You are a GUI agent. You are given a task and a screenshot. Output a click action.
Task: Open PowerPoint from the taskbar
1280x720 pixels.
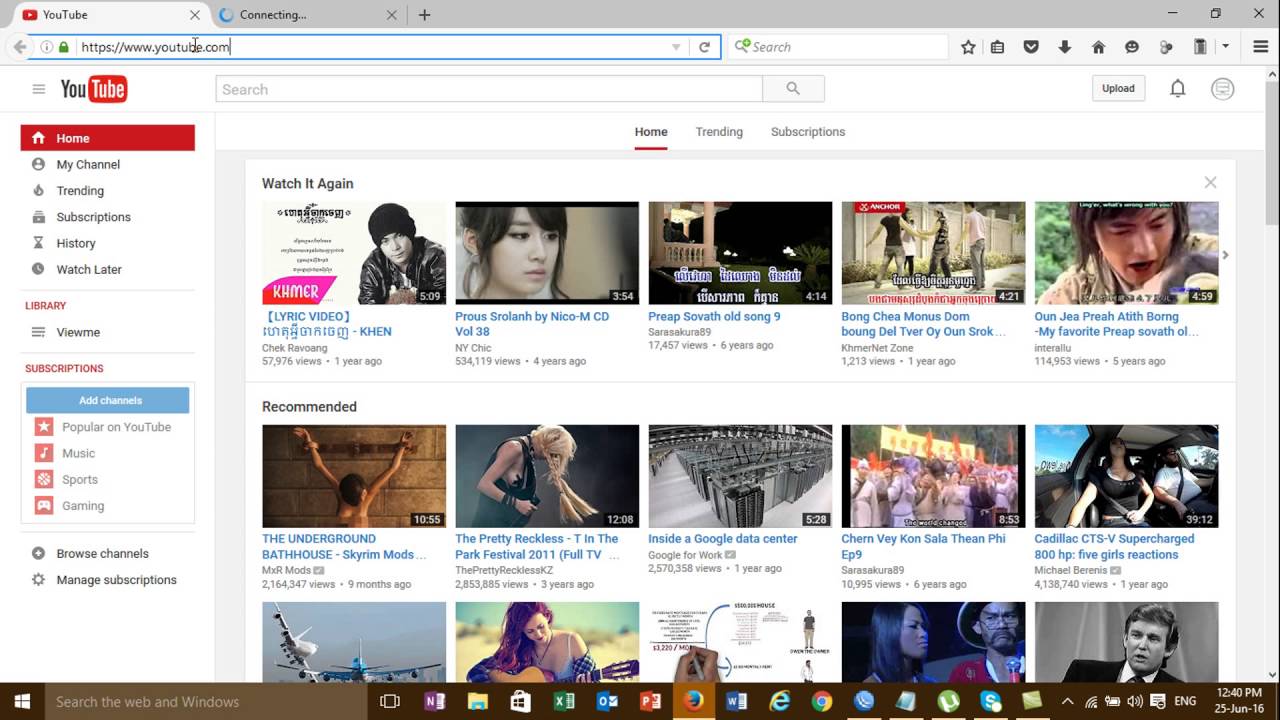click(x=650, y=701)
